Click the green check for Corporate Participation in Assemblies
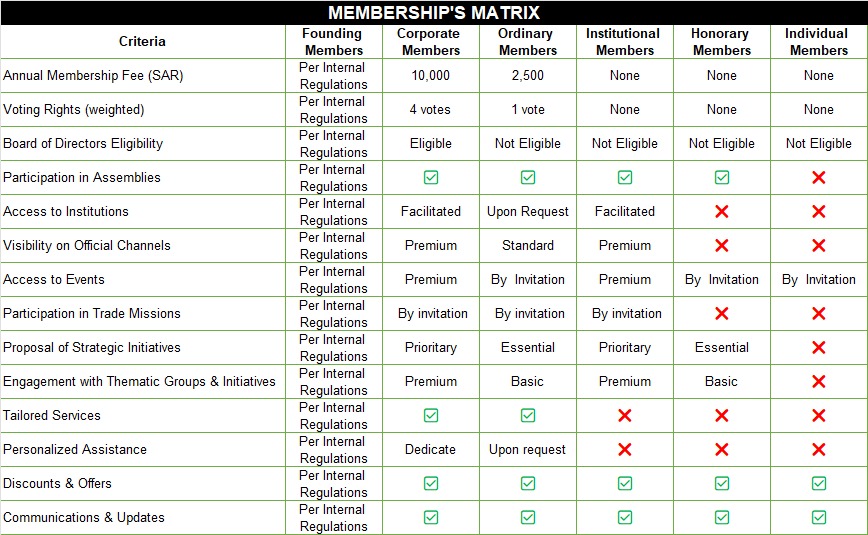This screenshot has width=868, height=535. point(431,177)
